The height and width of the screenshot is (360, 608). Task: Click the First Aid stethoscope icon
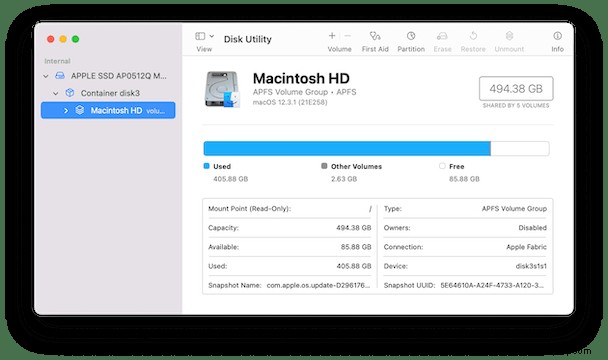coord(375,36)
